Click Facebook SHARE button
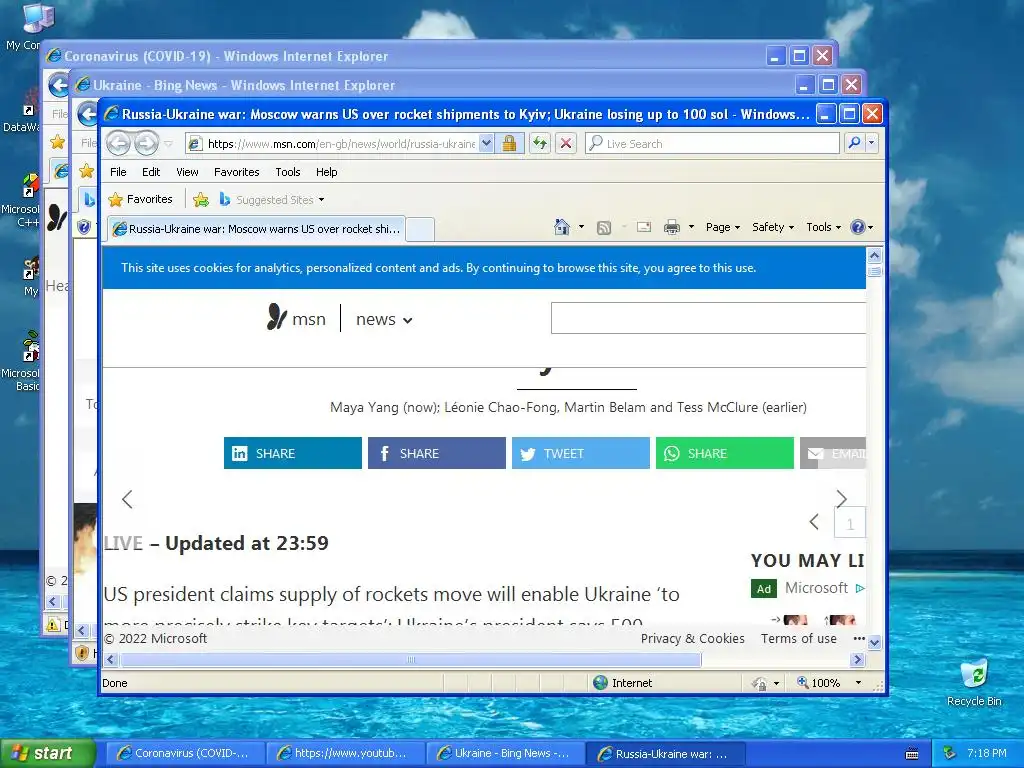1024x768 pixels. tap(437, 453)
